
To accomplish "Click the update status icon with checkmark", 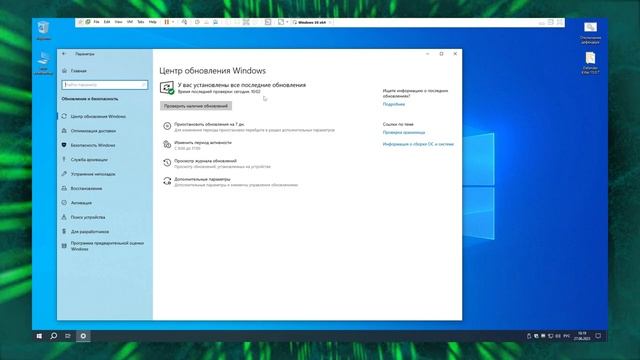I will pos(167,88).
